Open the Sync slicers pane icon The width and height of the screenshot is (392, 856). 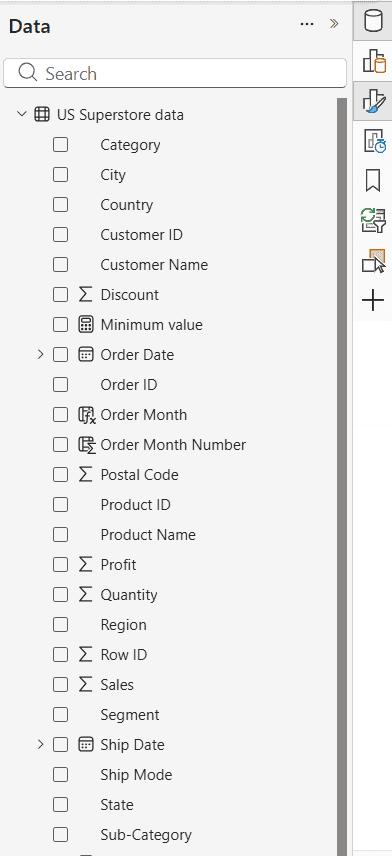(373, 221)
